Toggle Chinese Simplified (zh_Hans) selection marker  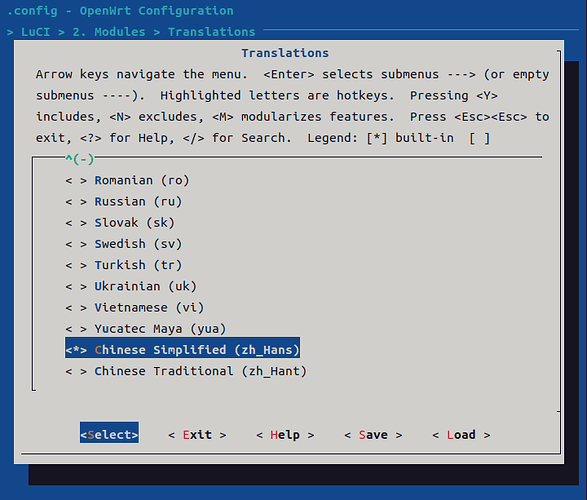tap(76, 350)
